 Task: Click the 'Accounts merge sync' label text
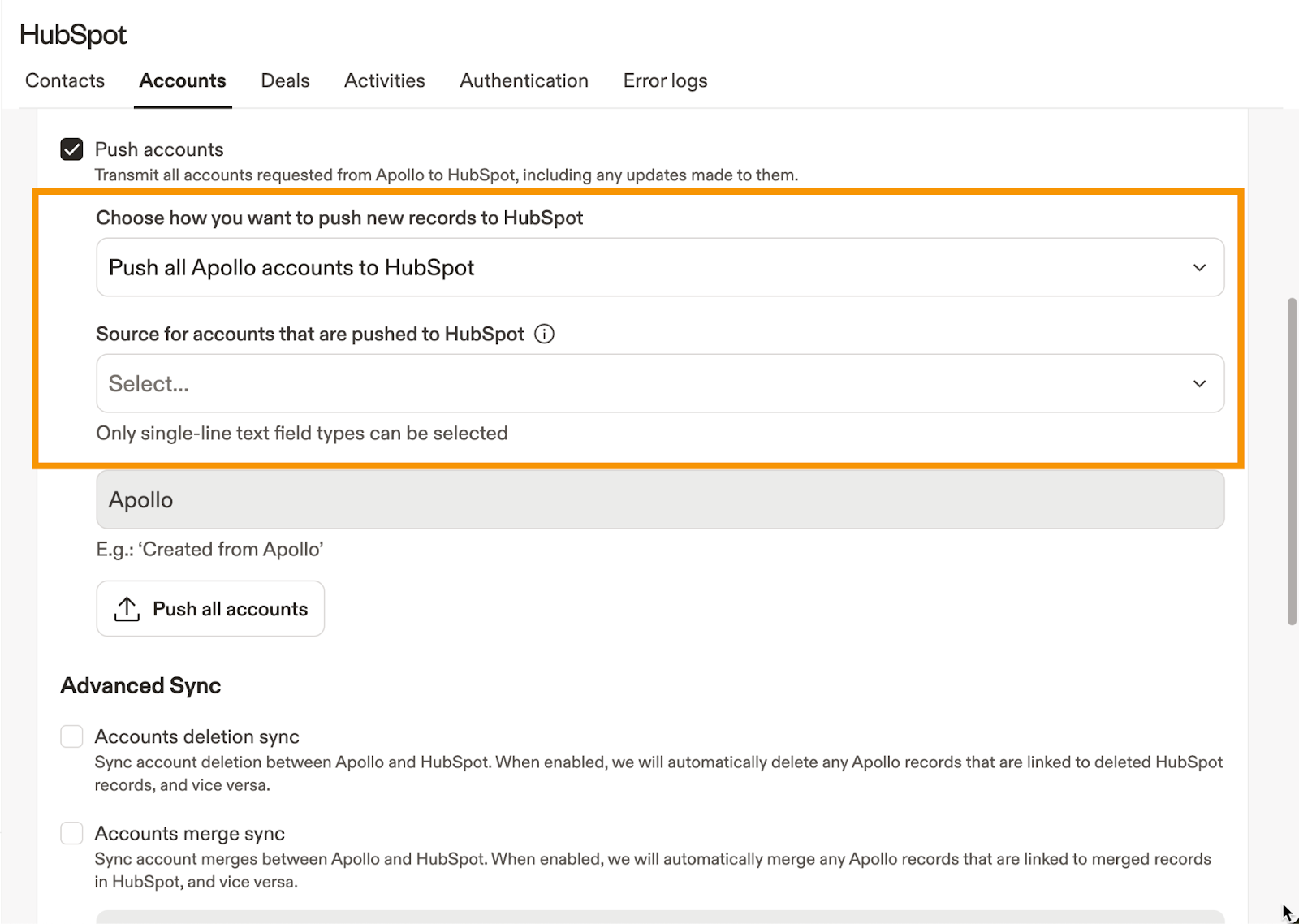coord(189,833)
